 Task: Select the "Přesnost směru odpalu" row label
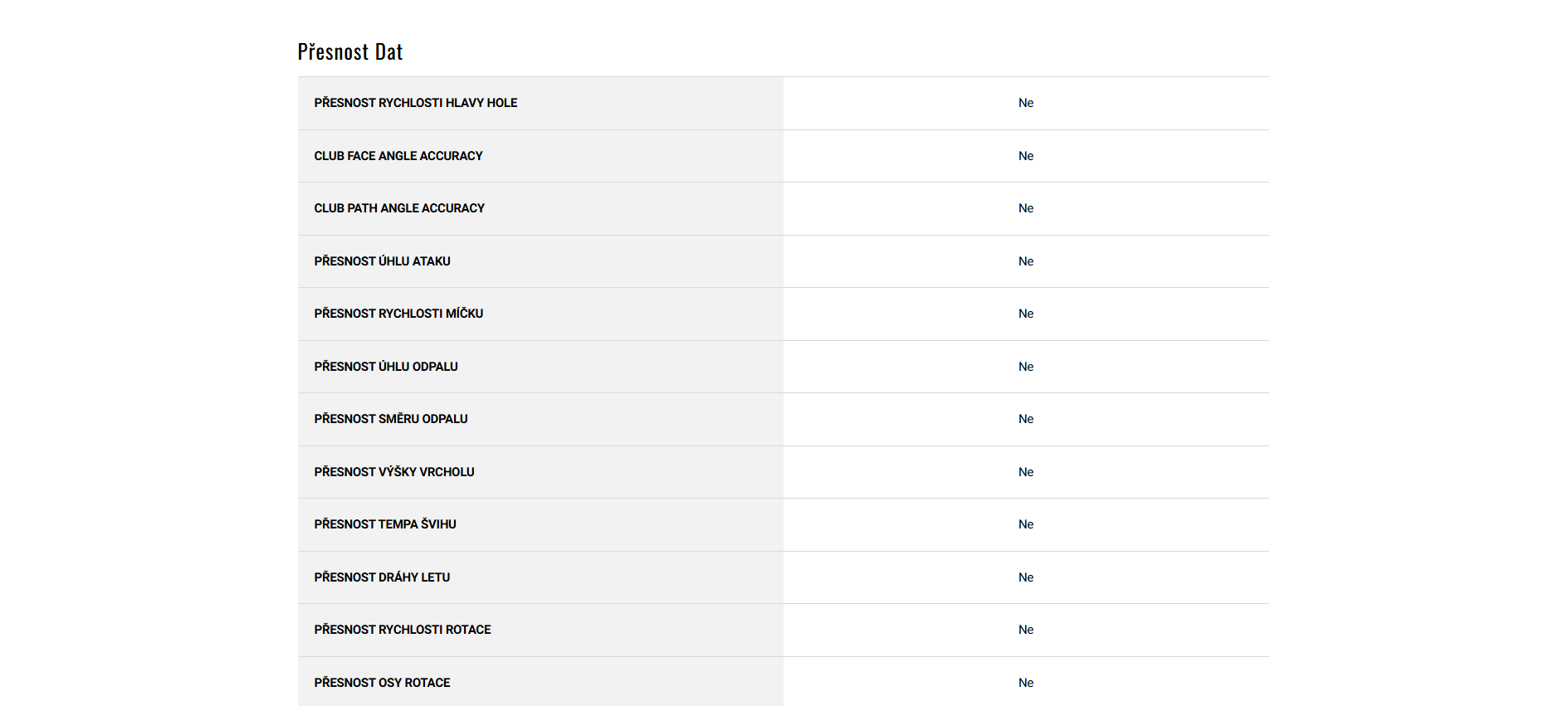click(390, 419)
